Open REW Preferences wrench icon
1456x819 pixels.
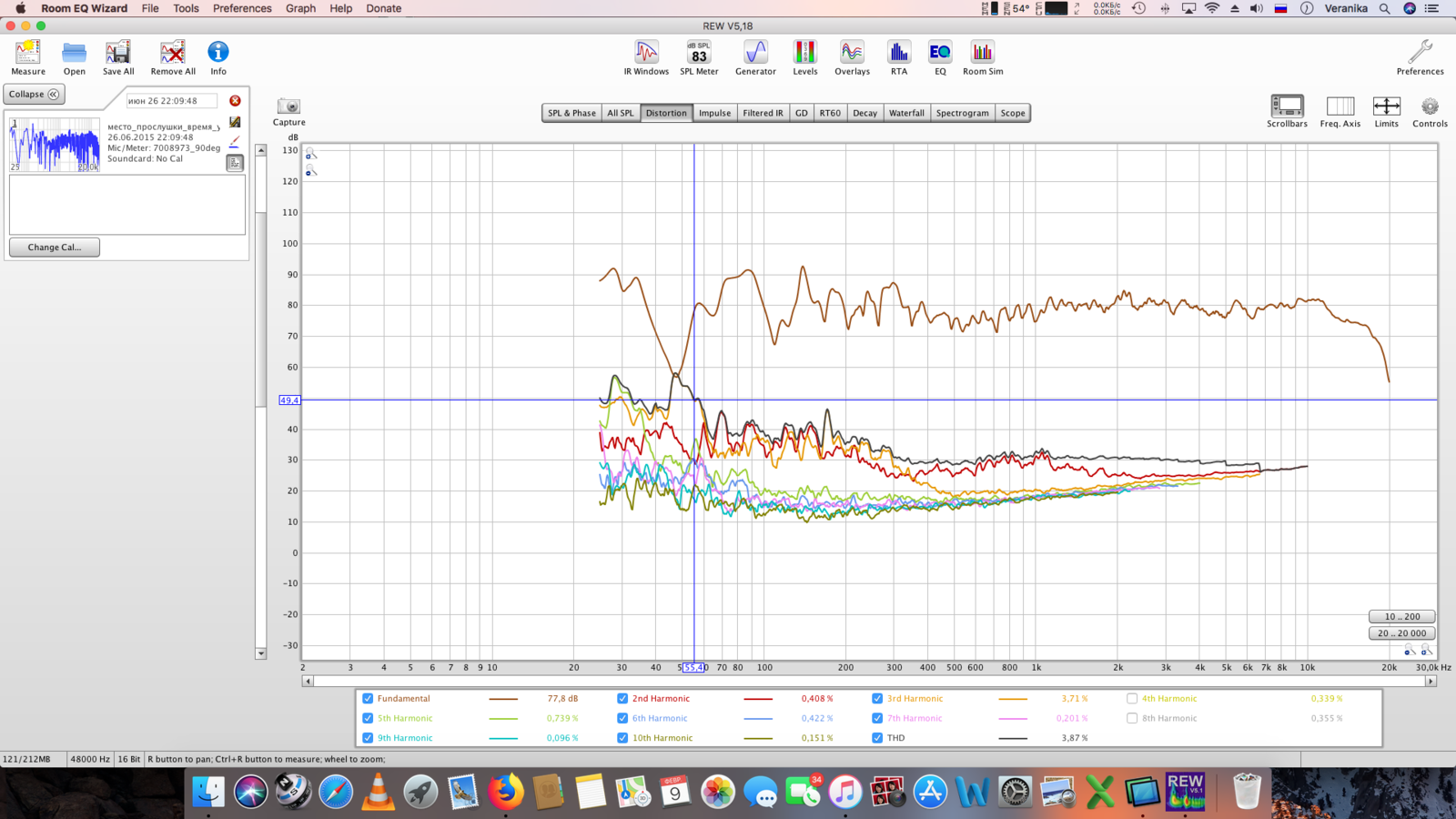tap(1420, 57)
